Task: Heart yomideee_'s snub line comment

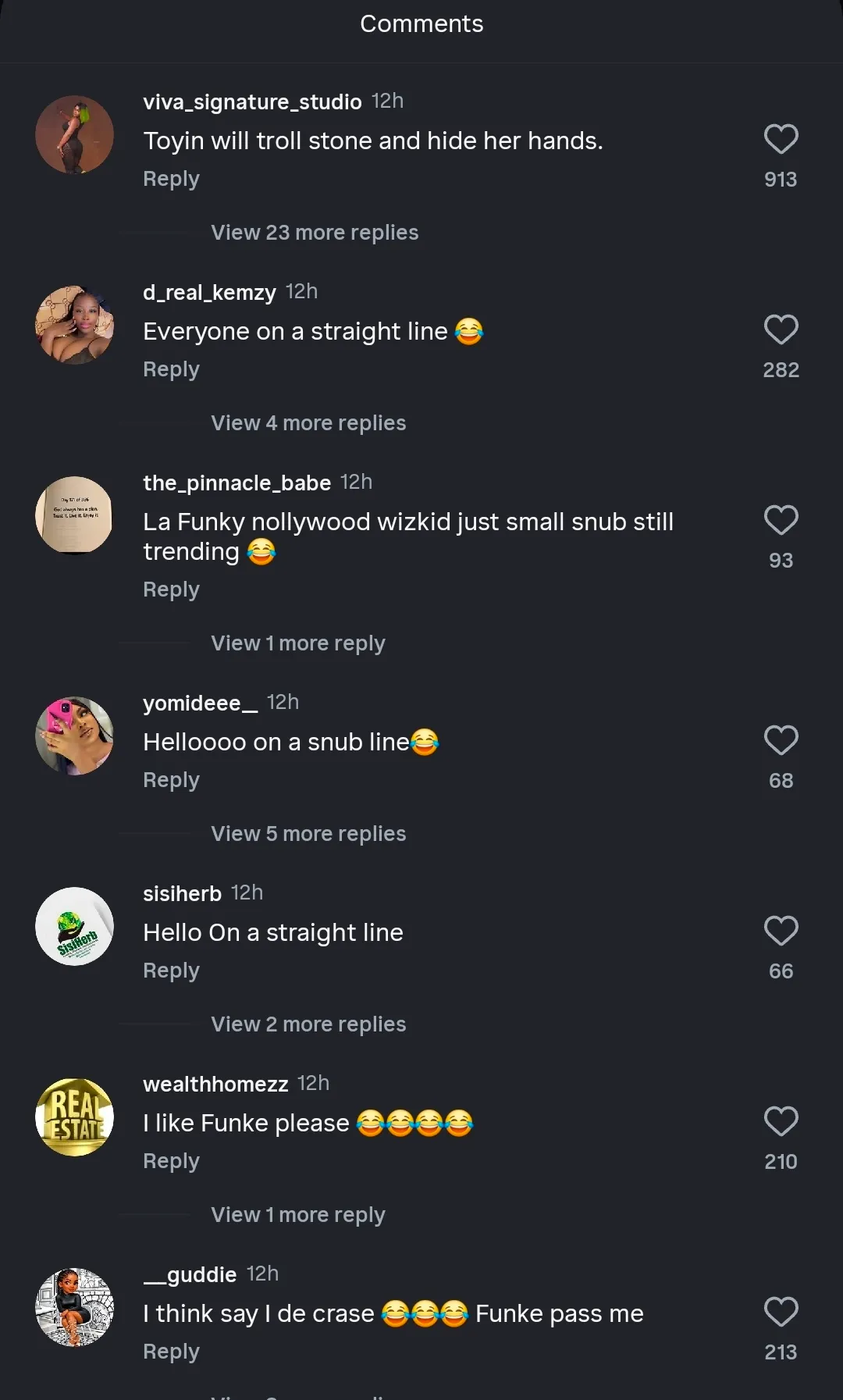Action: point(781,741)
